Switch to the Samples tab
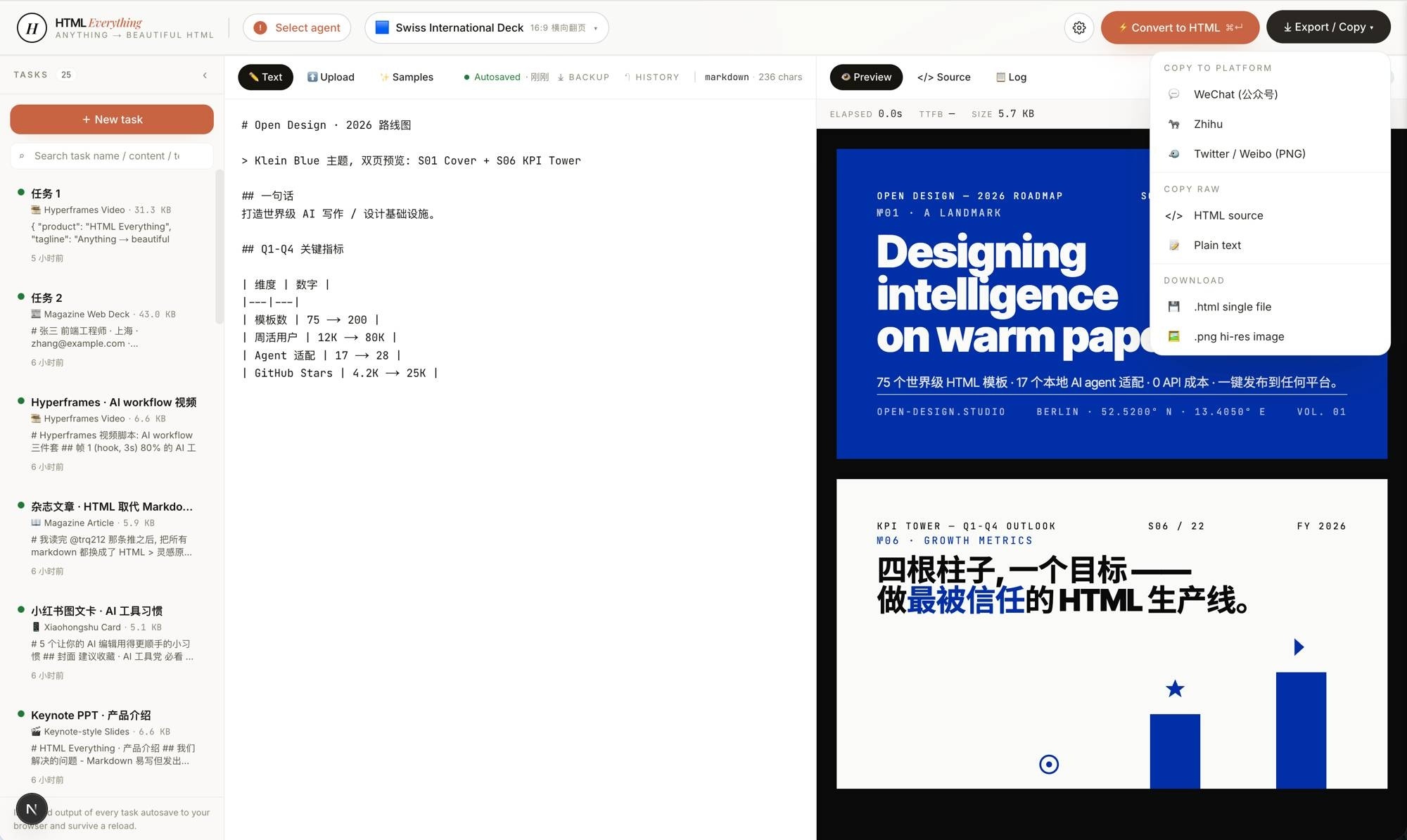1407x840 pixels. 407,77
